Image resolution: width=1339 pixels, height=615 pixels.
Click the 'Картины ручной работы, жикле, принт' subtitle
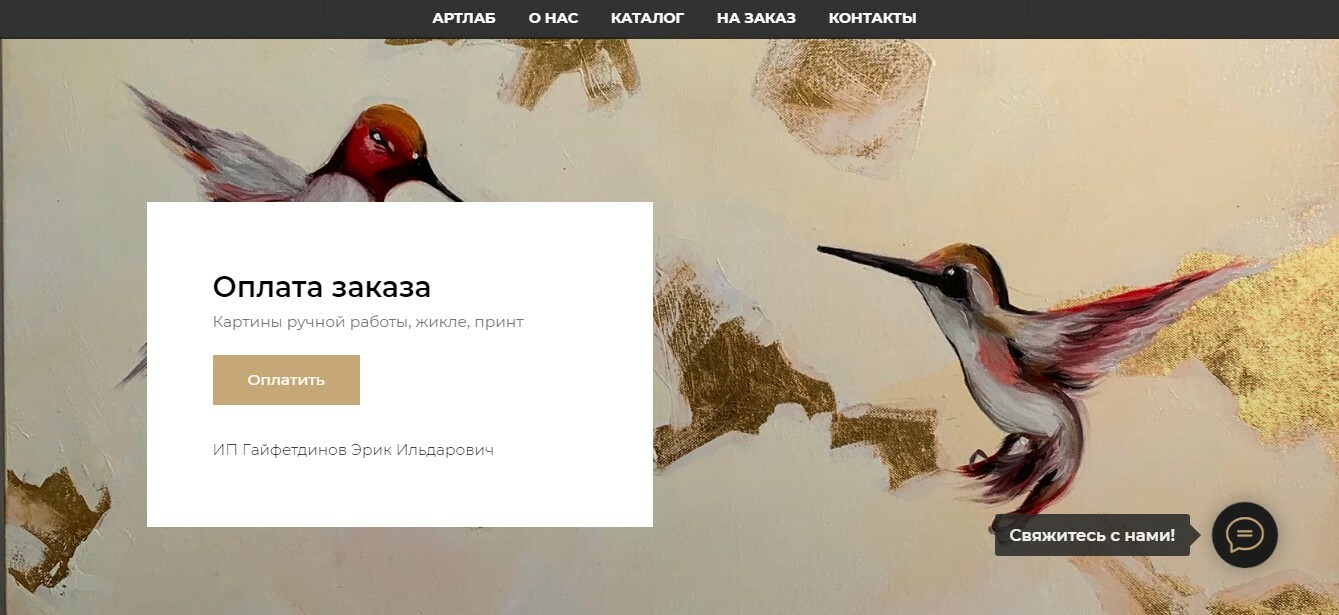[368, 322]
